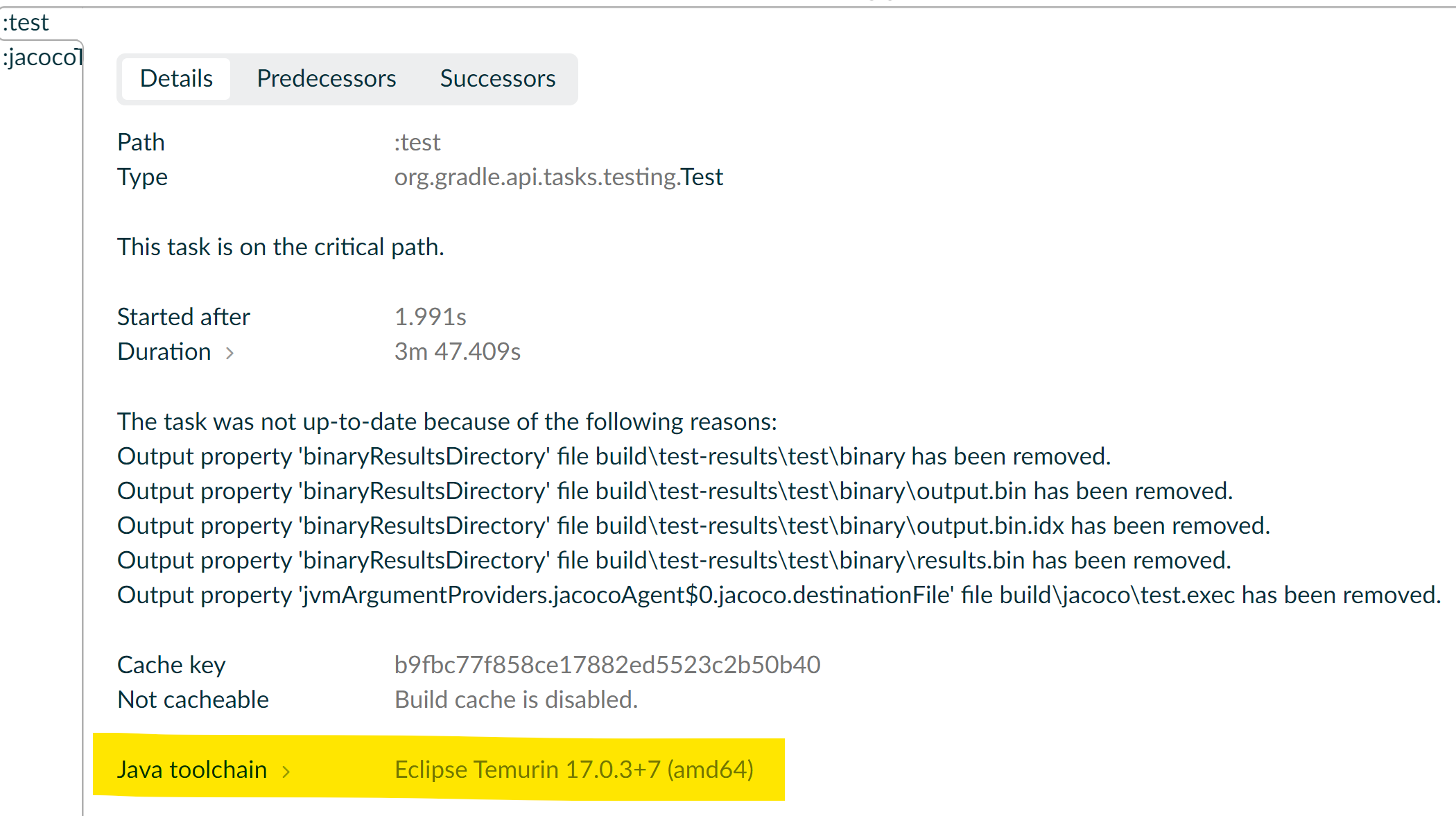Screen dimensions: 1456x816
Task: Expand the Duration chevron arrow
Action: [230, 353]
